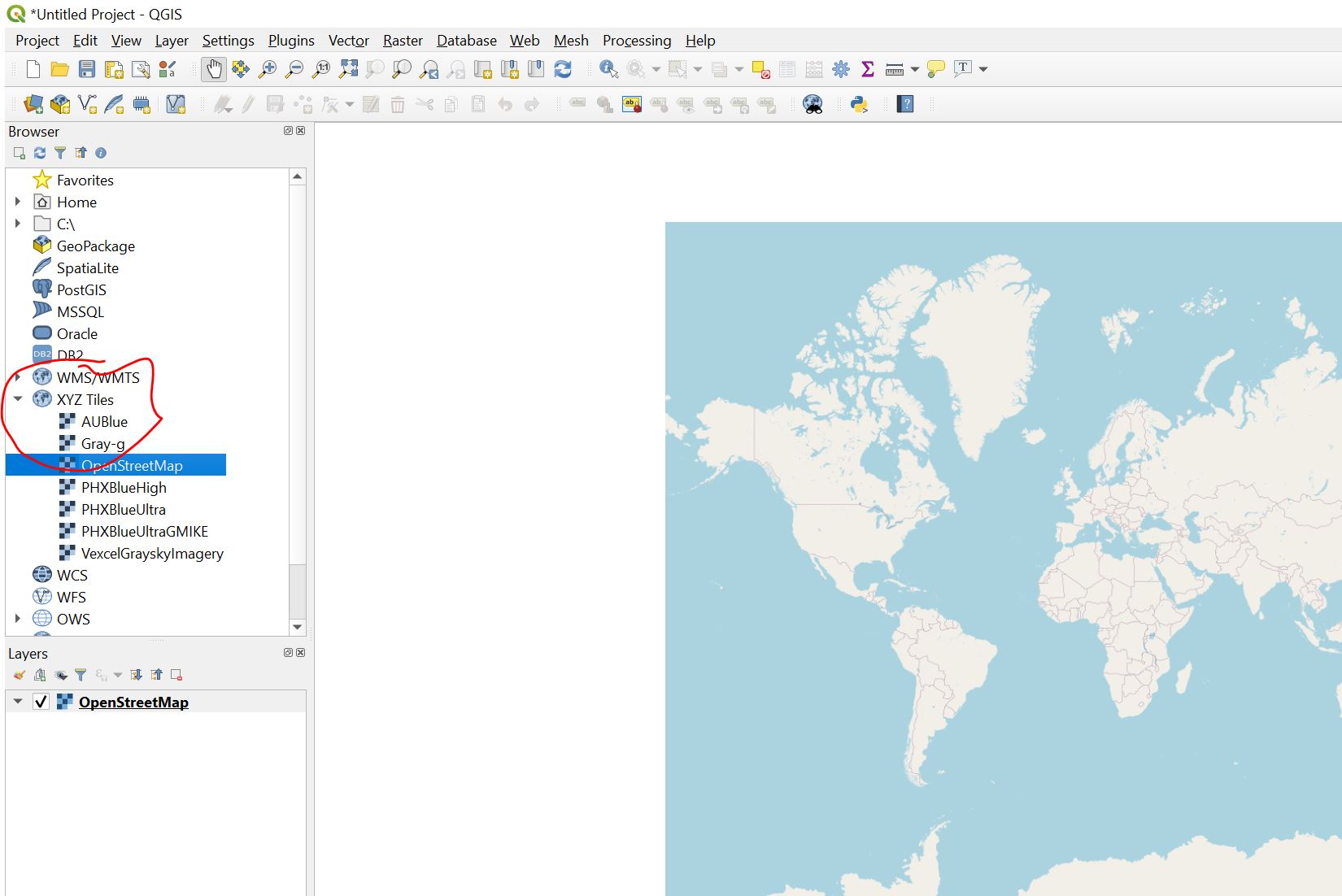Viewport: 1342px width, 896px height.
Task: Open the Plugins menu
Action: [290, 41]
